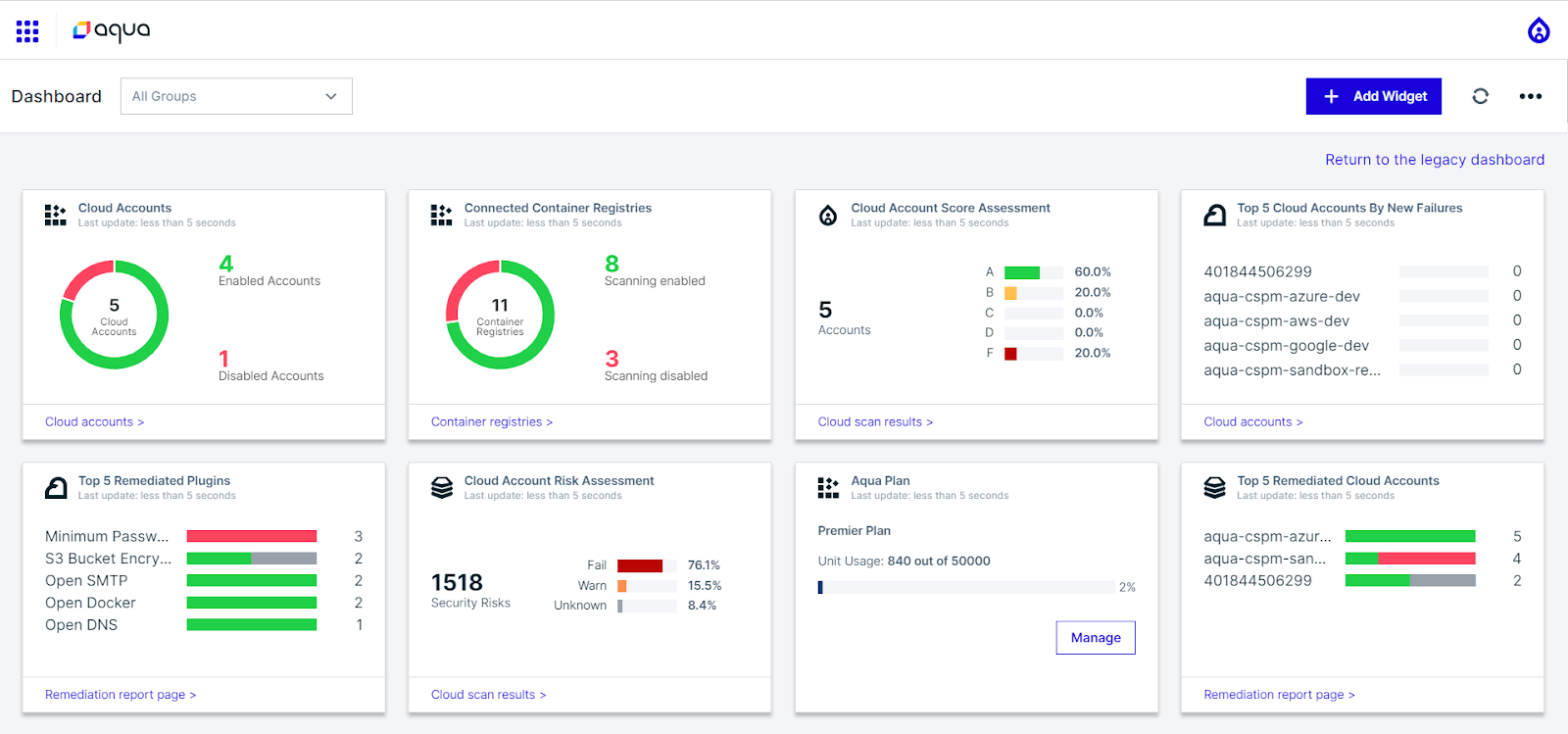Image resolution: width=1568 pixels, height=734 pixels.
Task: Click the Connected Container Registries widget icon
Action: [442, 215]
